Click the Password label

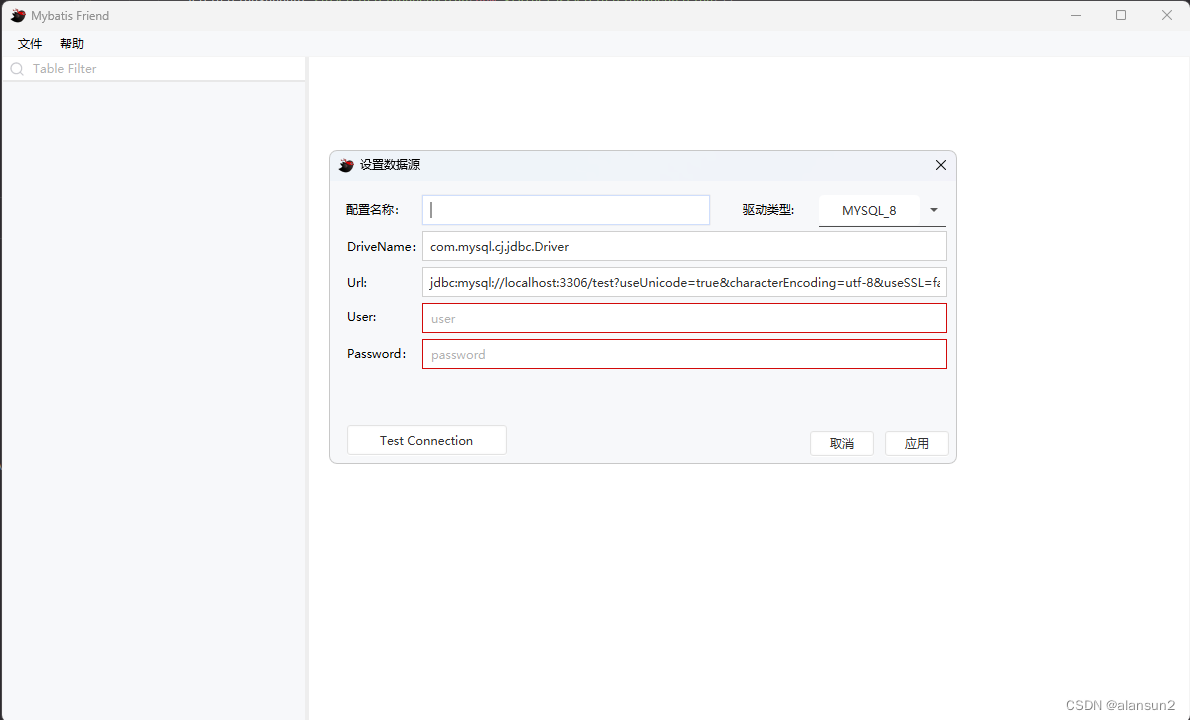pos(376,354)
